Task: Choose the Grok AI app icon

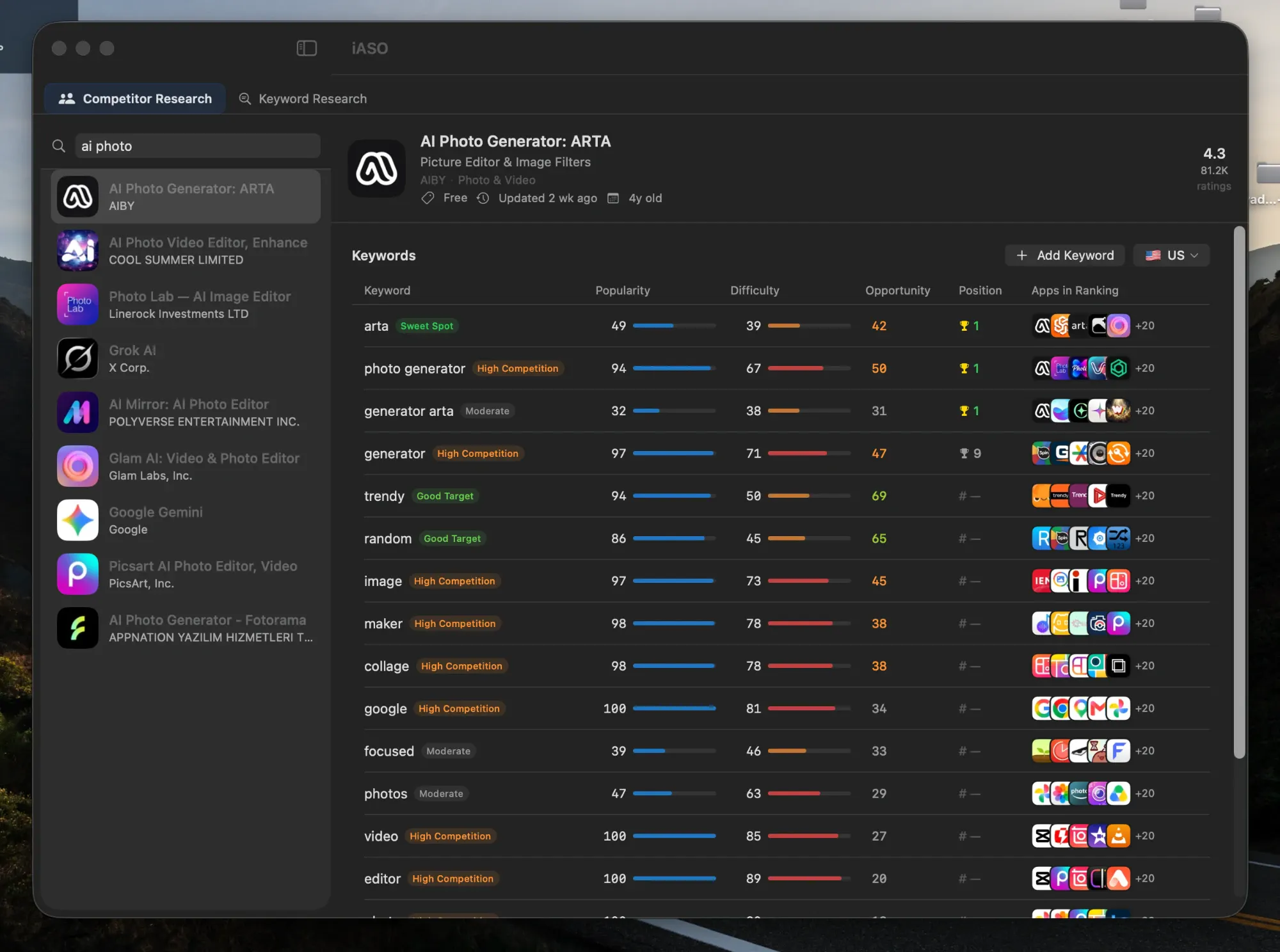Action: click(x=77, y=358)
